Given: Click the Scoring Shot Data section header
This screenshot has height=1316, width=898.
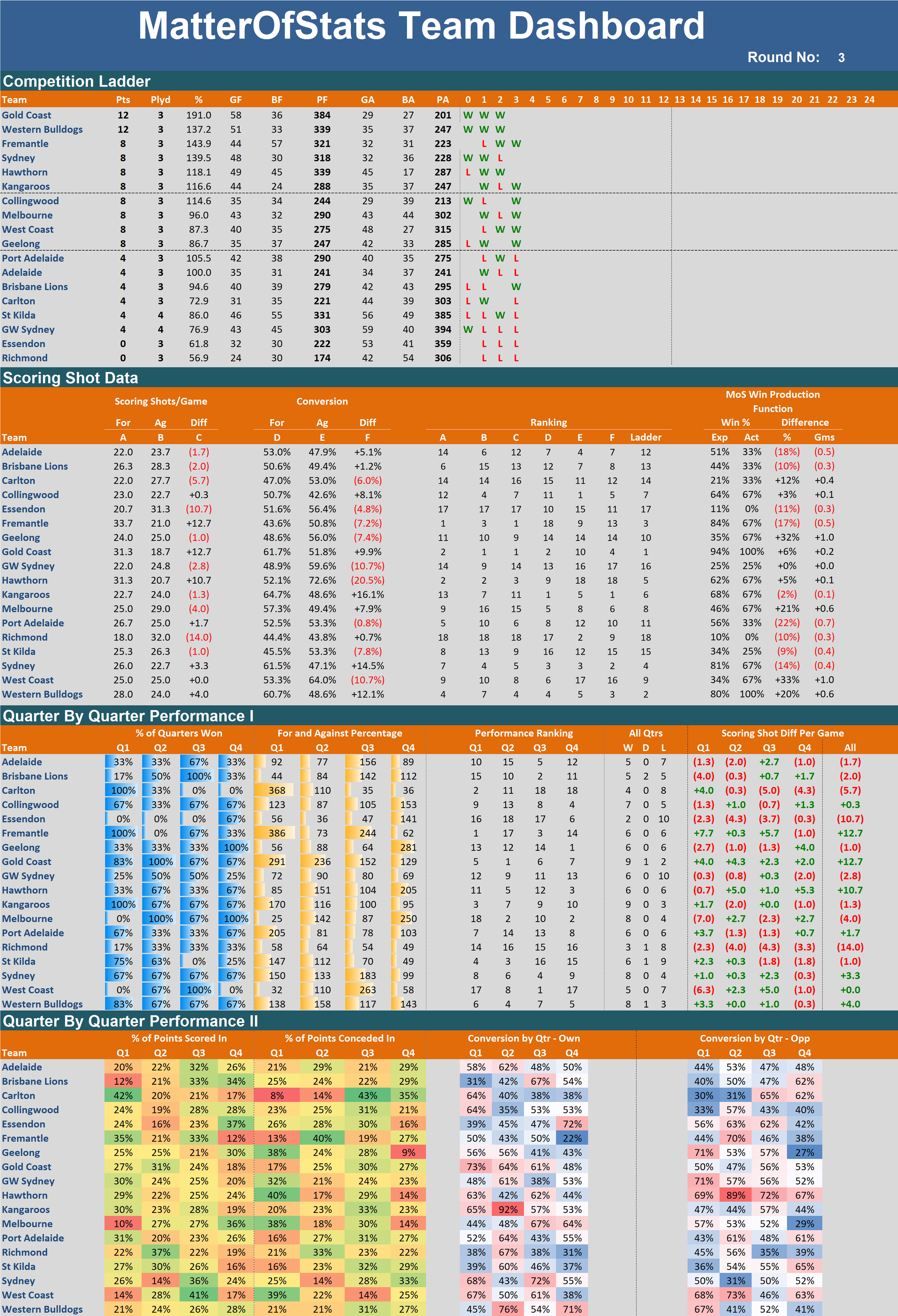Looking at the screenshot, I should click(70, 378).
